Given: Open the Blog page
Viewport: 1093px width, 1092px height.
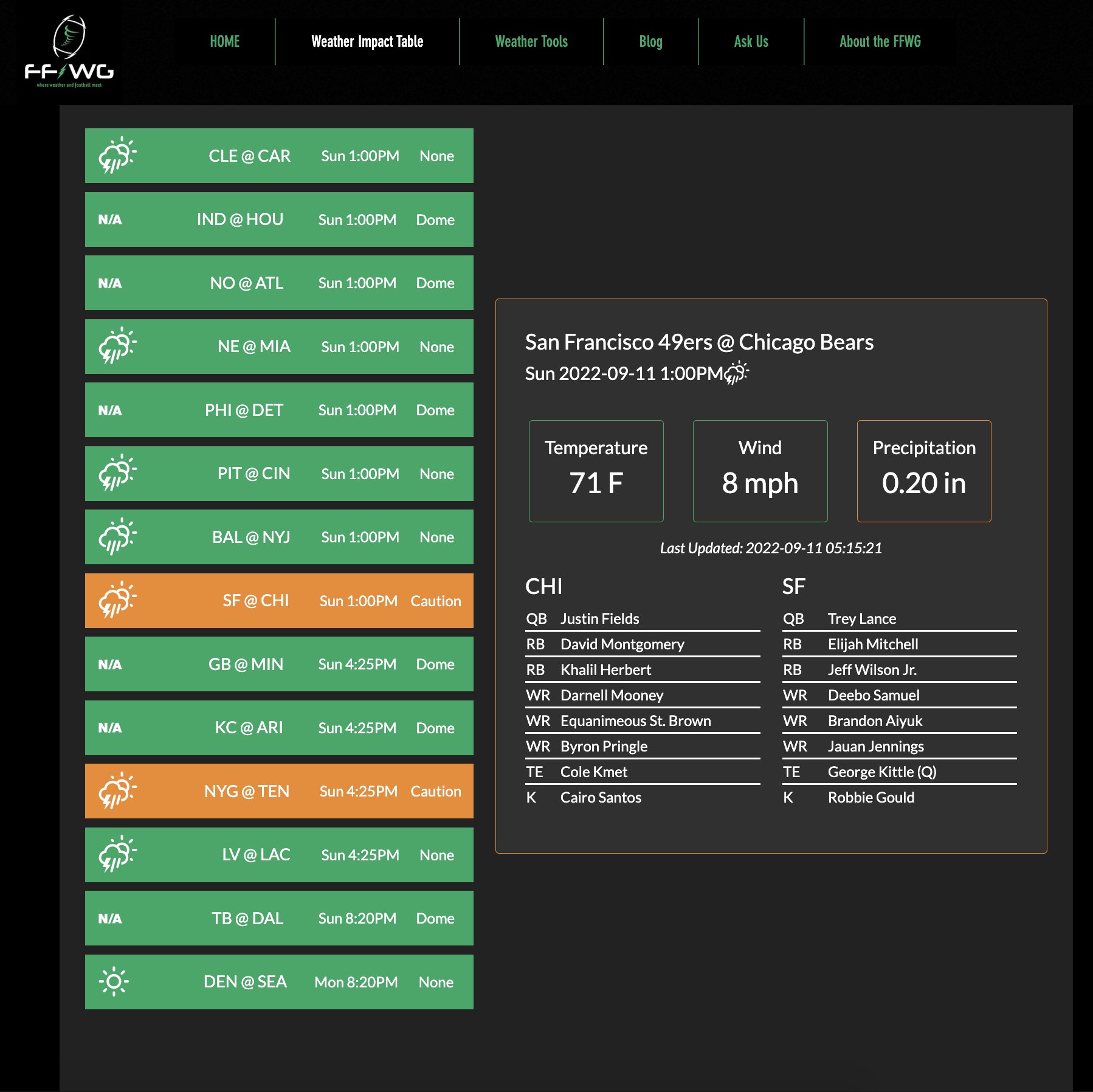Looking at the screenshot, I should coord(650,41).
